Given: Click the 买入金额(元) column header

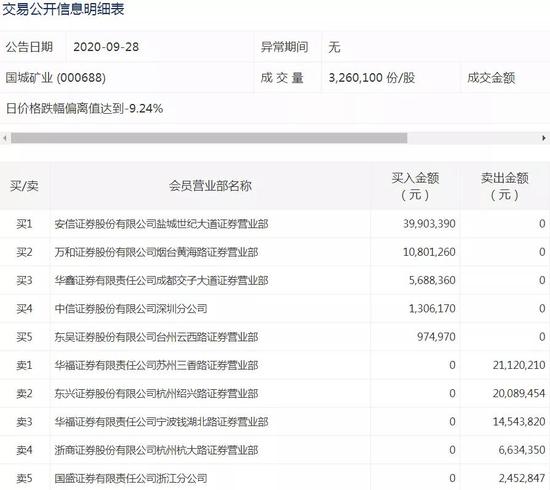Looking at the screenshot, I should click(415, 186).
